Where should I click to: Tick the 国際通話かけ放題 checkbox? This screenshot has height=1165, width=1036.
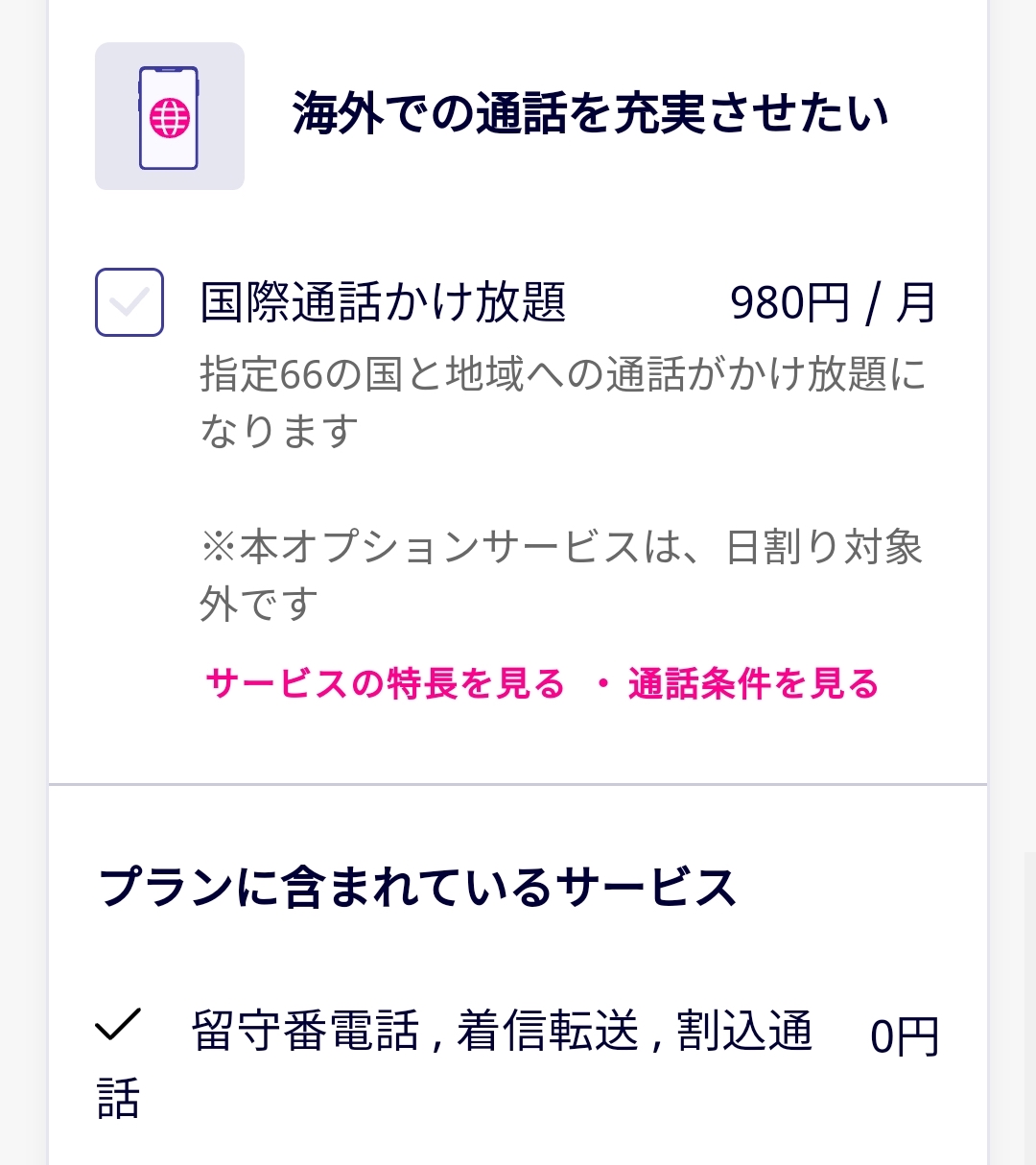point(129,302)
